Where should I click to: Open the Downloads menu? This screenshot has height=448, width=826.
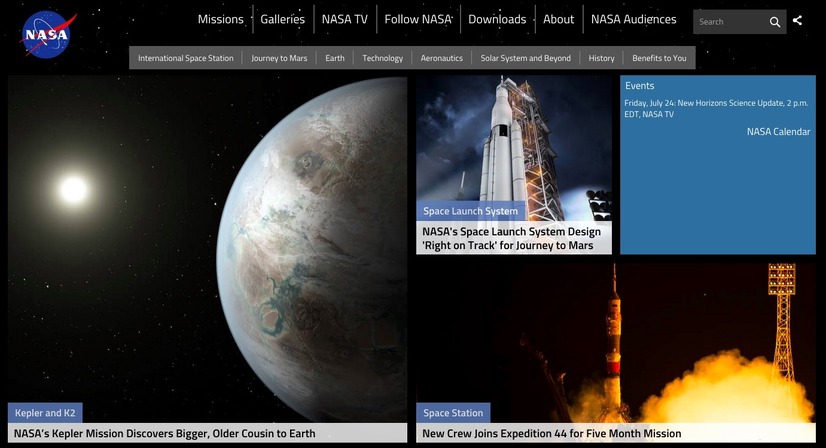pyautogui.click(x=497, y=20)
